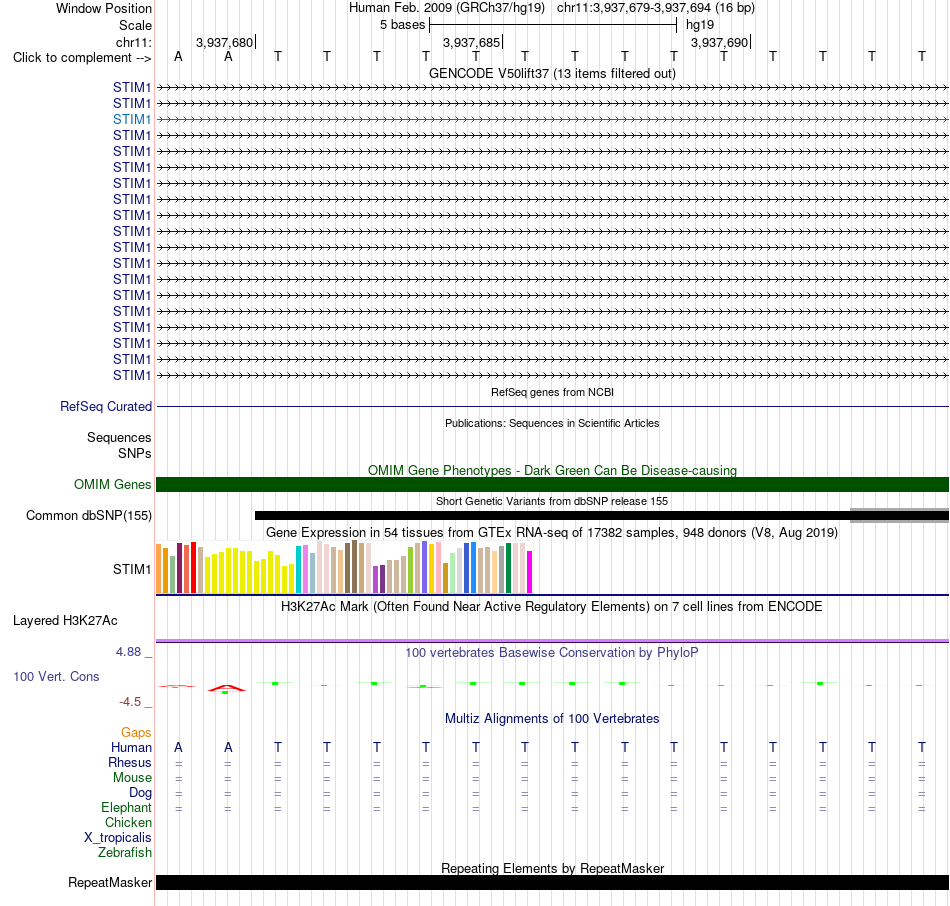Click the 'Click to complement -->' label
Screen dimensions: 950x906
pyautogui.click(x=82, y=58)
